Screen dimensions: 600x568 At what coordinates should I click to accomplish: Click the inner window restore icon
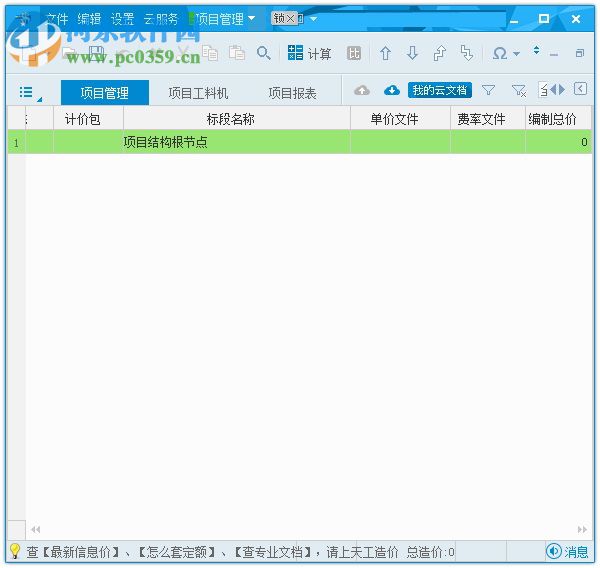(580, 53)
